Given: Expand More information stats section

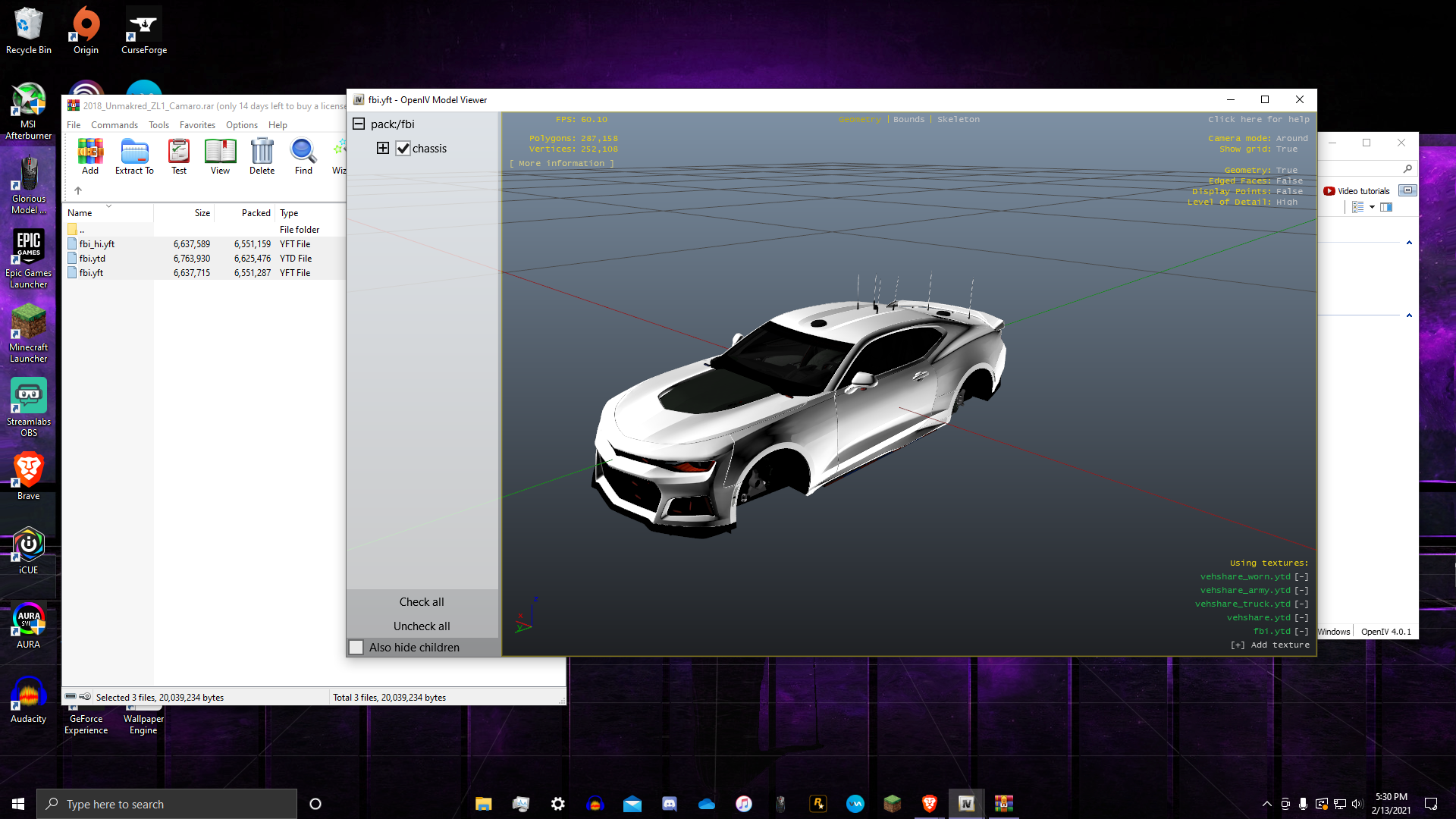Looking at the screenshot, I should point(561,164).
